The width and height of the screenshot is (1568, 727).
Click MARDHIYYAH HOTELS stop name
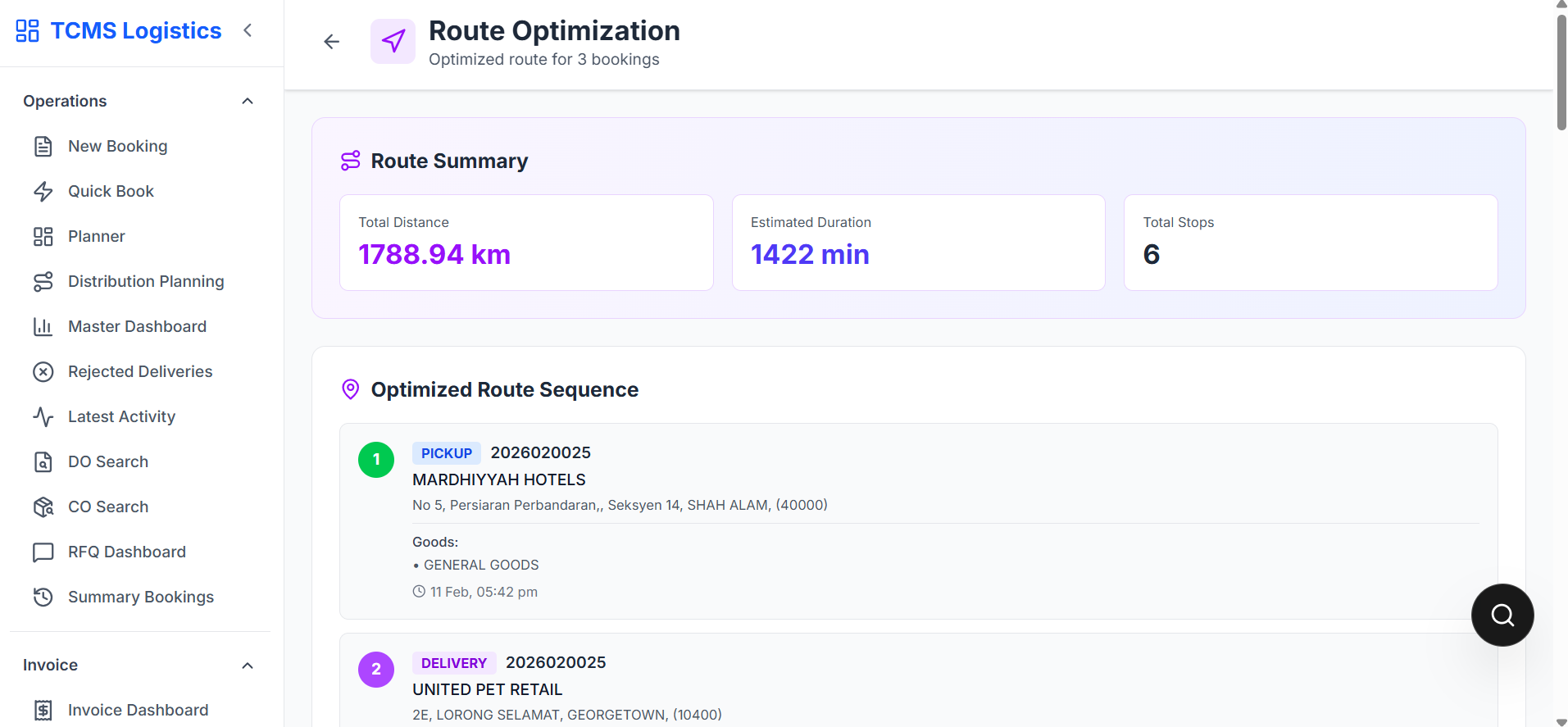pyautogui.click(x=499, y=479)
